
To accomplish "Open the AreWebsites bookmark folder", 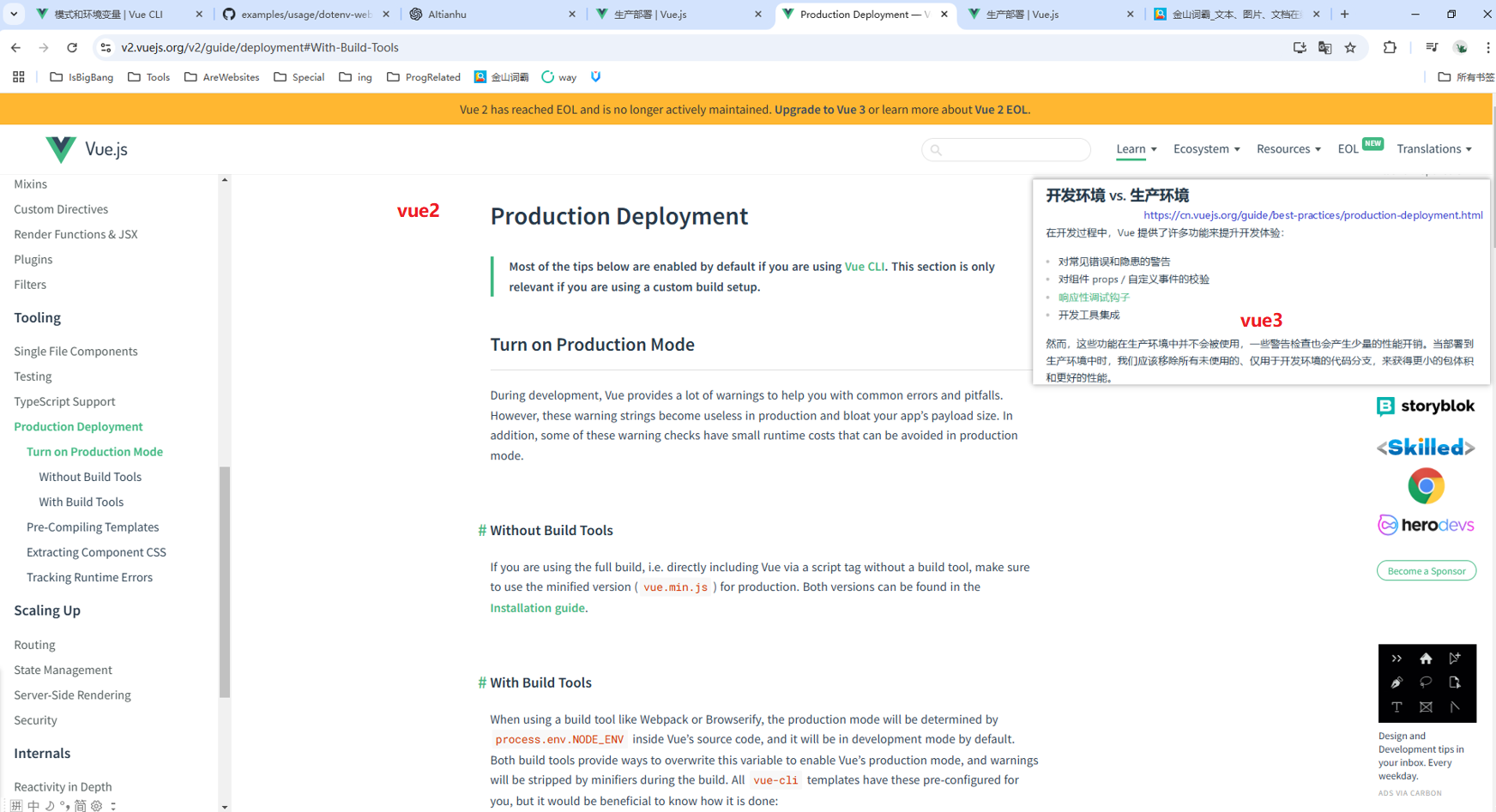I will tap(222, 77).
